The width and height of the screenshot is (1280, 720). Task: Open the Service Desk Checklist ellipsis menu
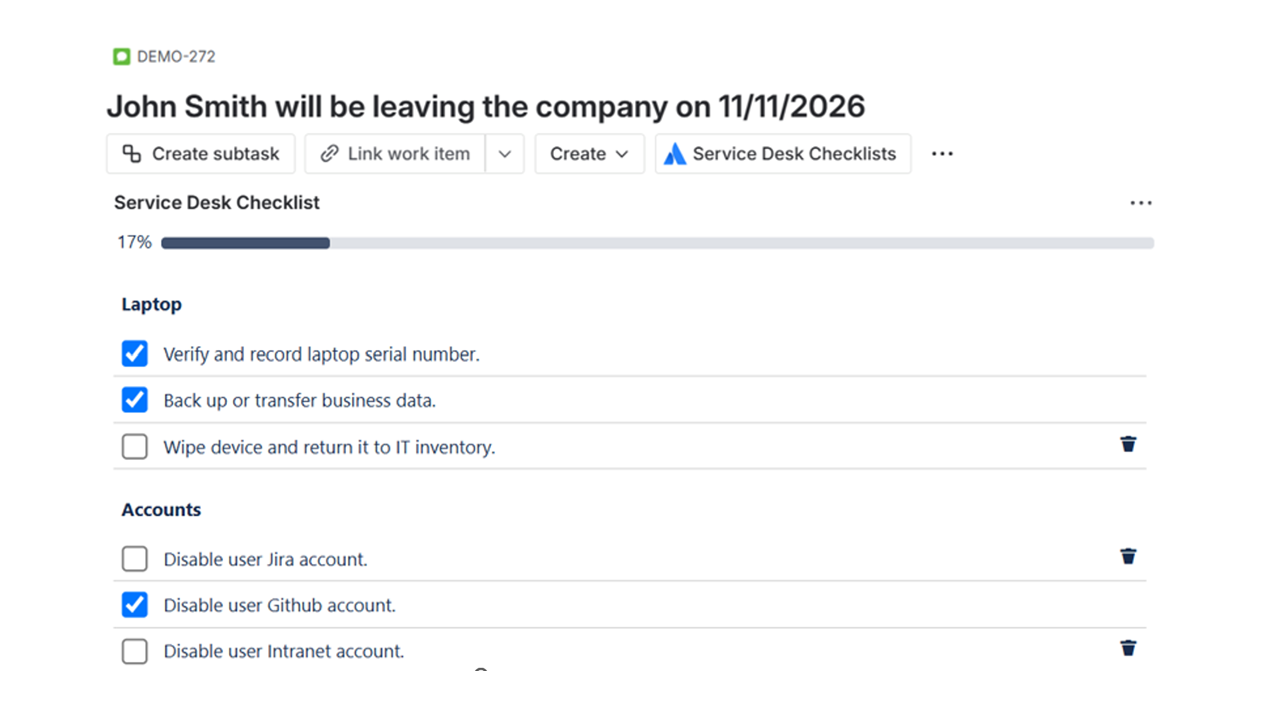(1141, 202)
